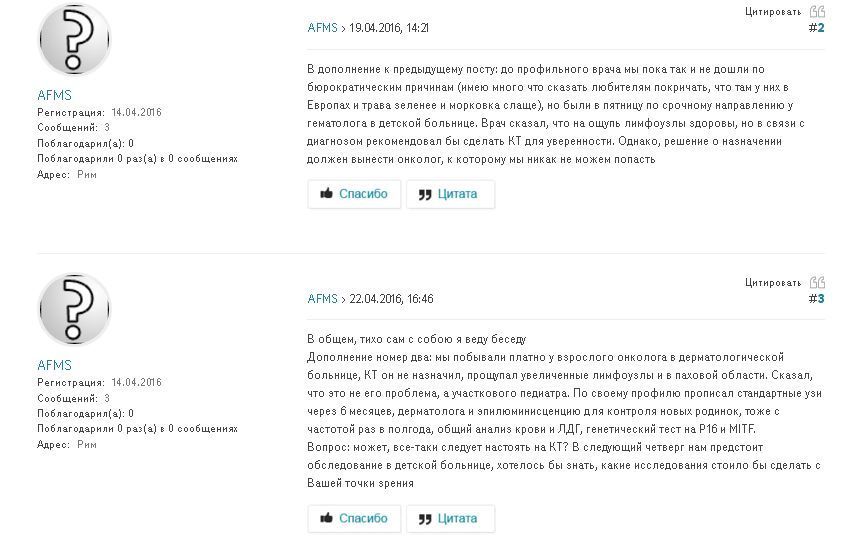Click quote icon in second Цитата button

(x=425, y=519)
